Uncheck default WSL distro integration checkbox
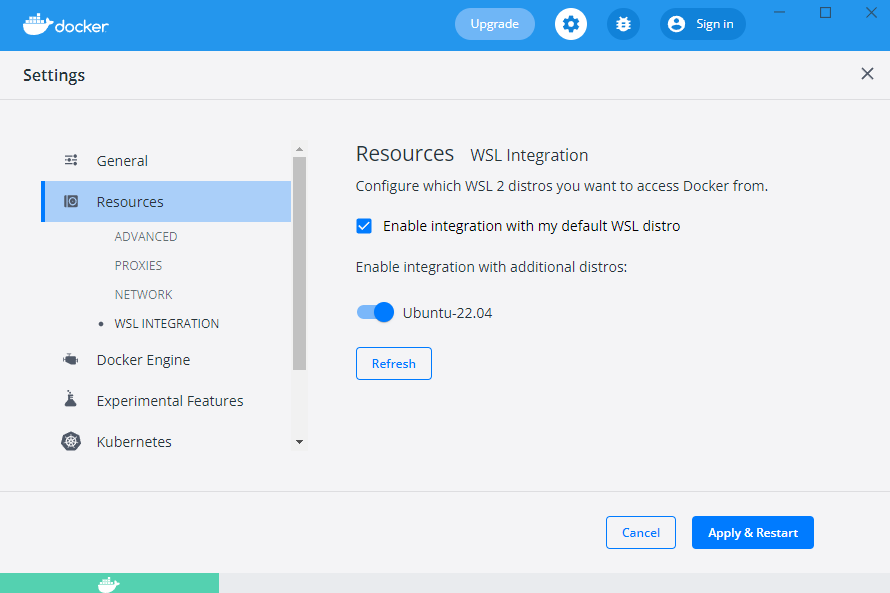Screen dimensions: 890x593 [x=364, y=226]
